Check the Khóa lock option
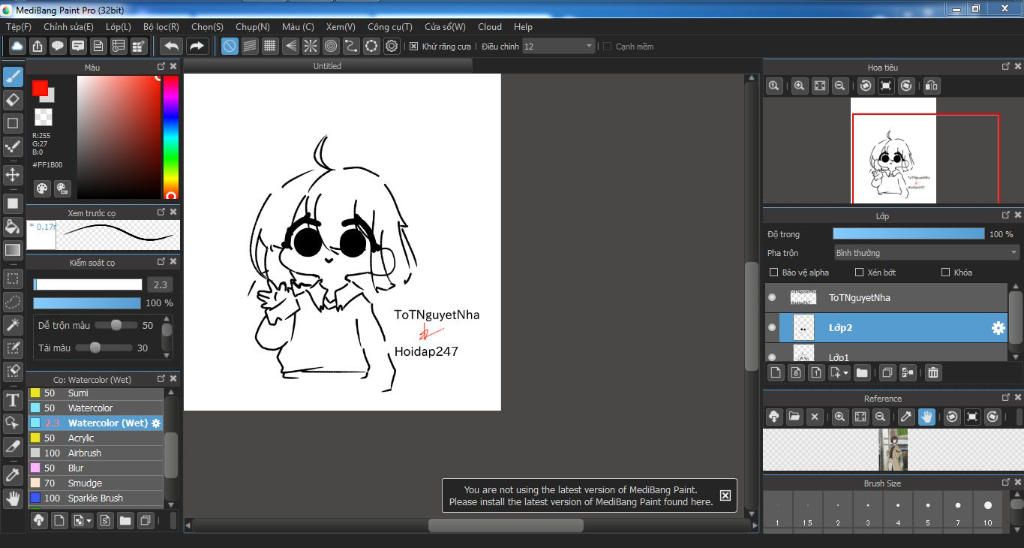This screenshot has height=548, width=1024. [x=946, y=272]
